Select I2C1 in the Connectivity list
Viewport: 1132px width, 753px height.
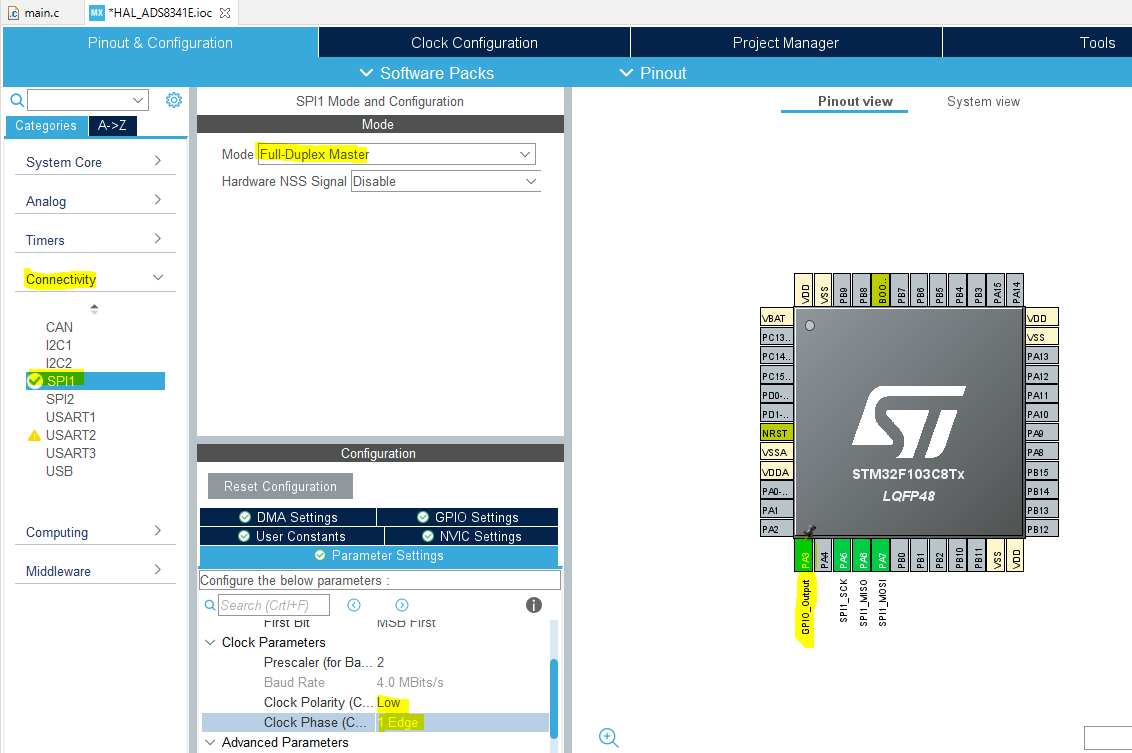(58, 345)
